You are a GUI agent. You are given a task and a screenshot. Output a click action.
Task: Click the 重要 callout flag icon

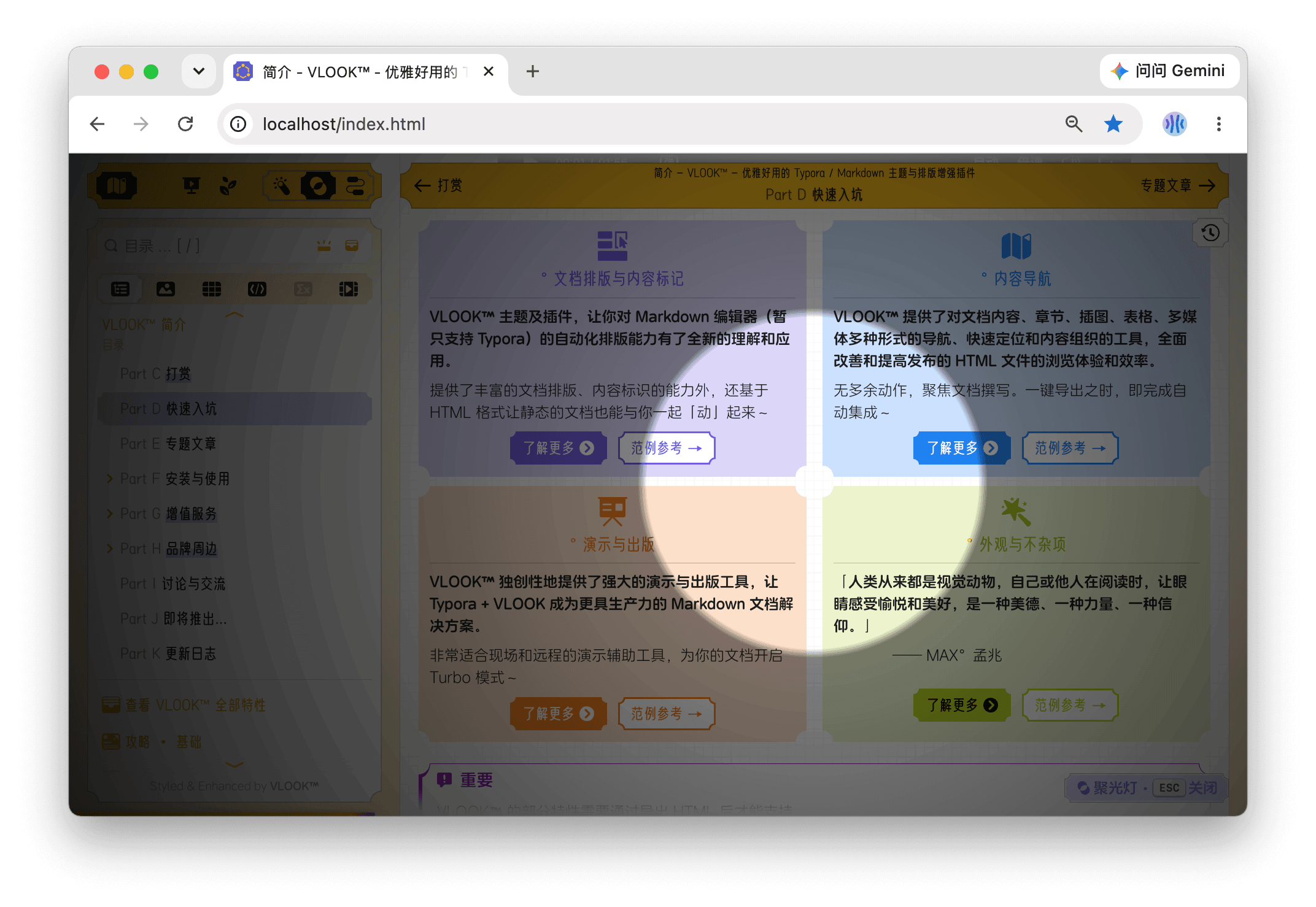click(x=444, y=780)
